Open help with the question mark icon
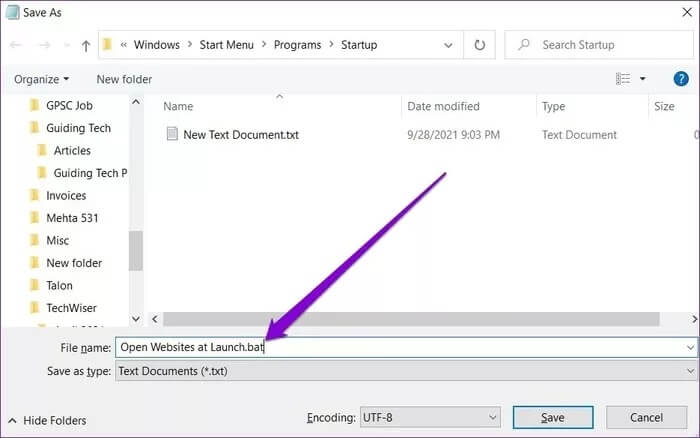 tap(681, 79)
